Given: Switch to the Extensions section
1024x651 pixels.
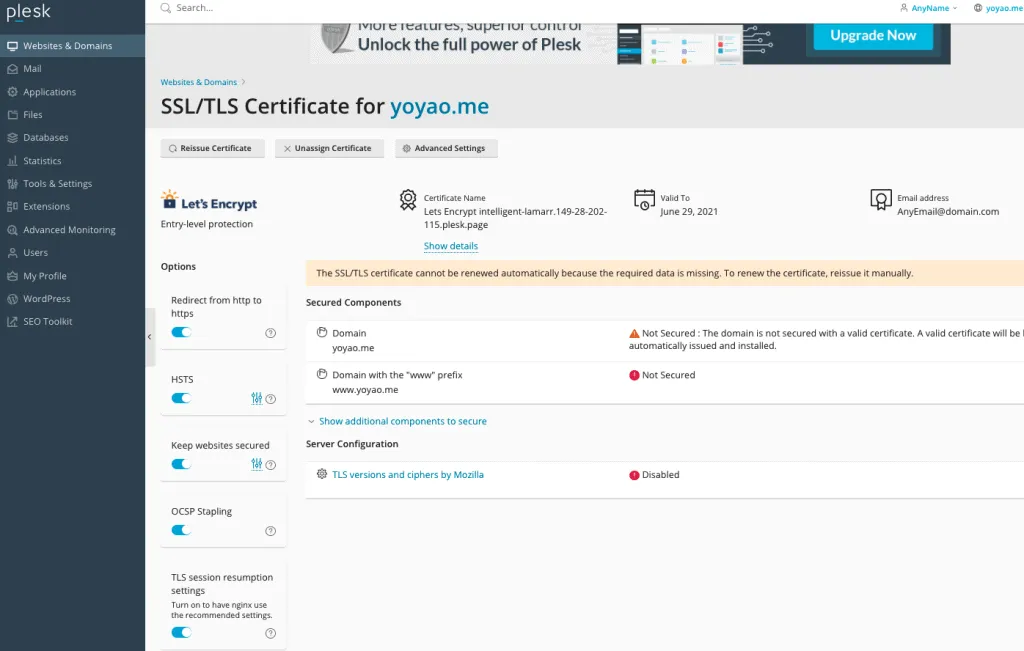Looking at the screenshot, I should point(48,206).
